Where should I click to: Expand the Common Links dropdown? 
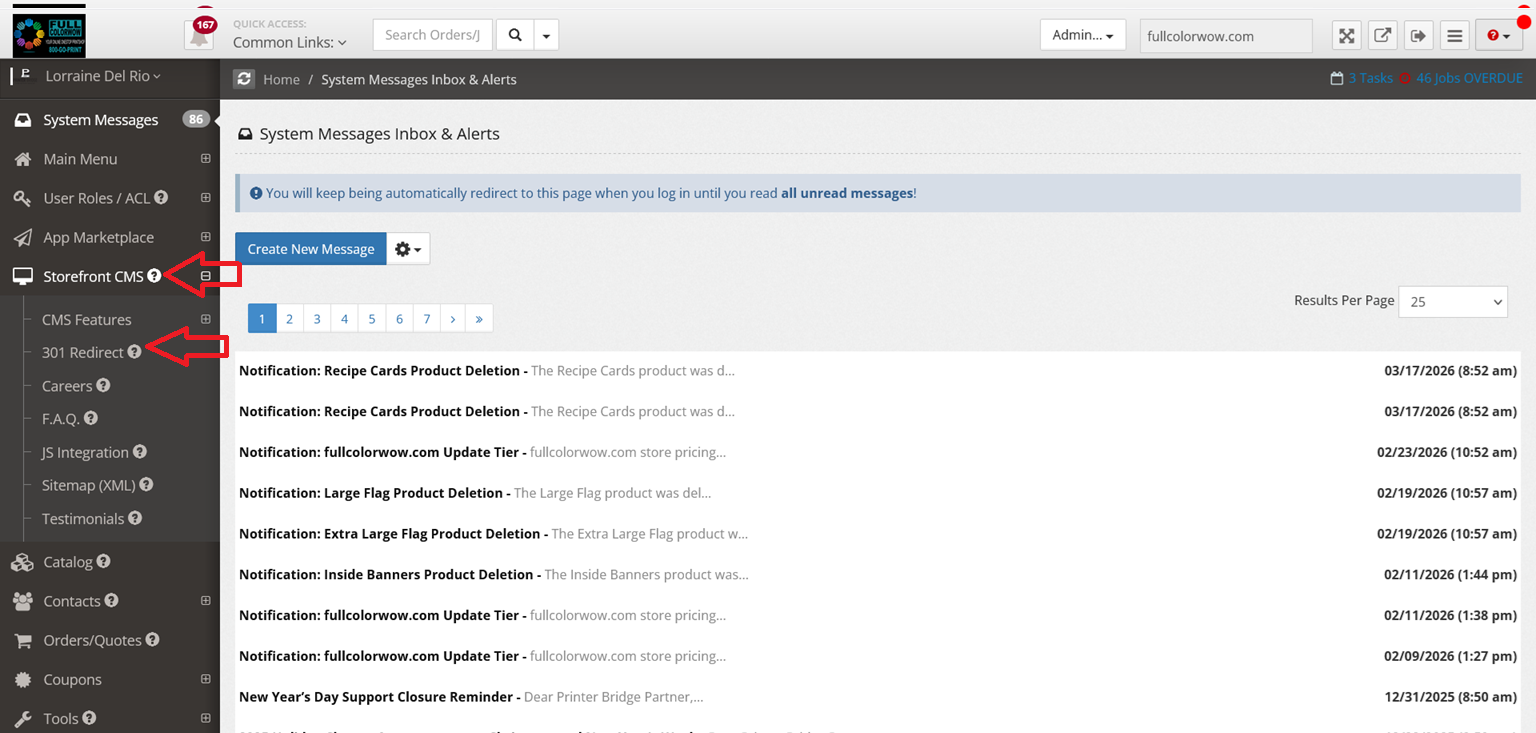click(289, 42)
